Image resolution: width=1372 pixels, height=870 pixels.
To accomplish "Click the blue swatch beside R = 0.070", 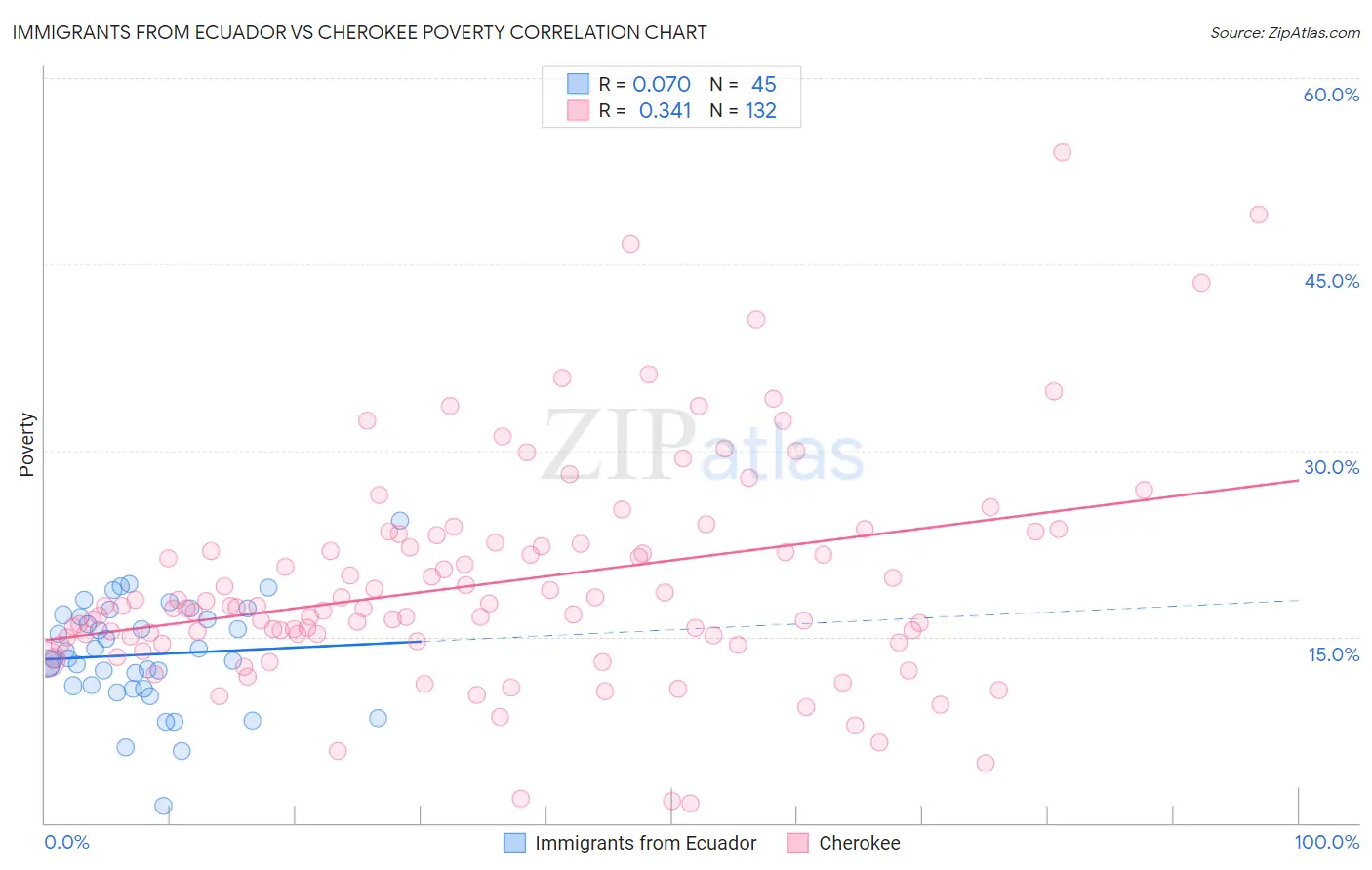I will [578, 84].
